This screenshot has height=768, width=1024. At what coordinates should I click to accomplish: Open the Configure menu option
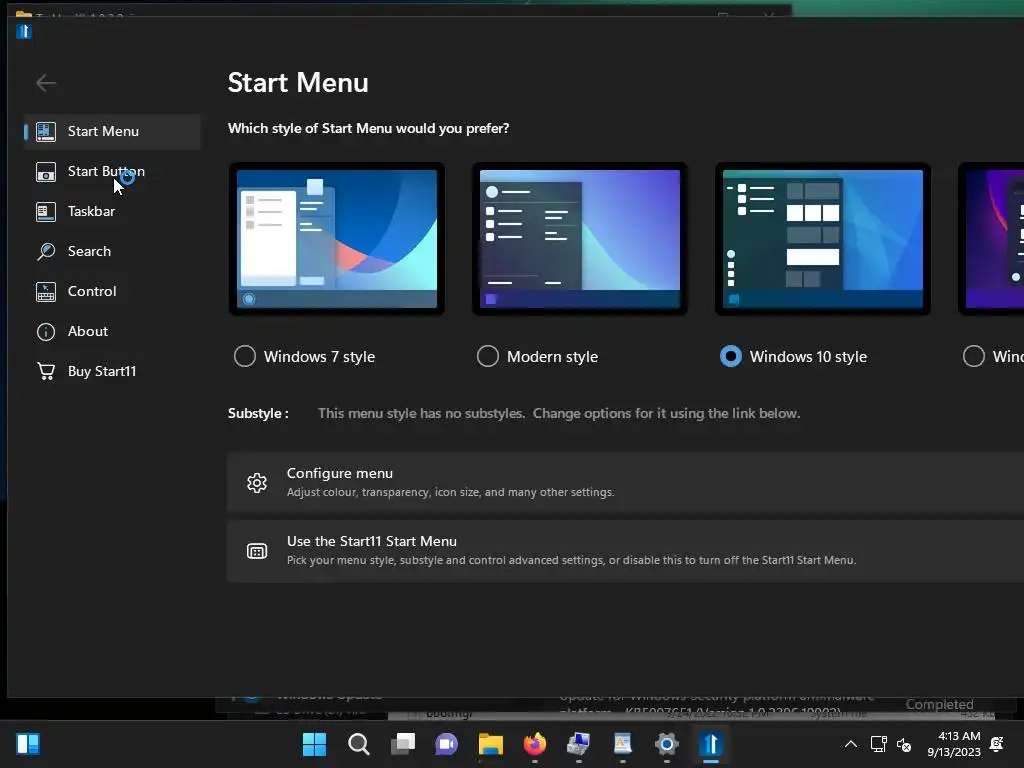coord(625,483)
